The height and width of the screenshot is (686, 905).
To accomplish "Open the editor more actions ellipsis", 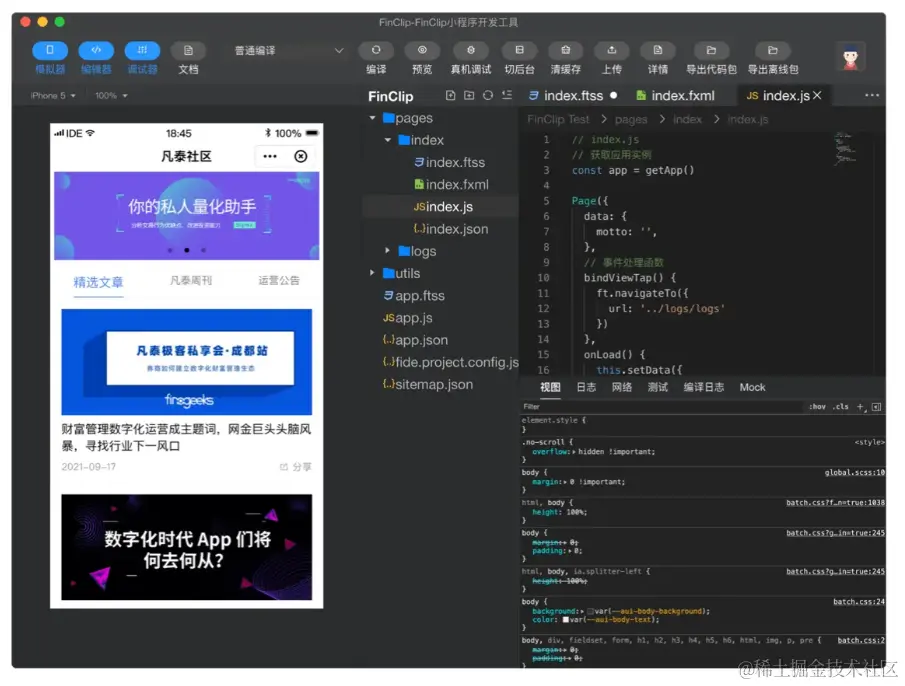I will pyautogui.click(x=872, y=95).
